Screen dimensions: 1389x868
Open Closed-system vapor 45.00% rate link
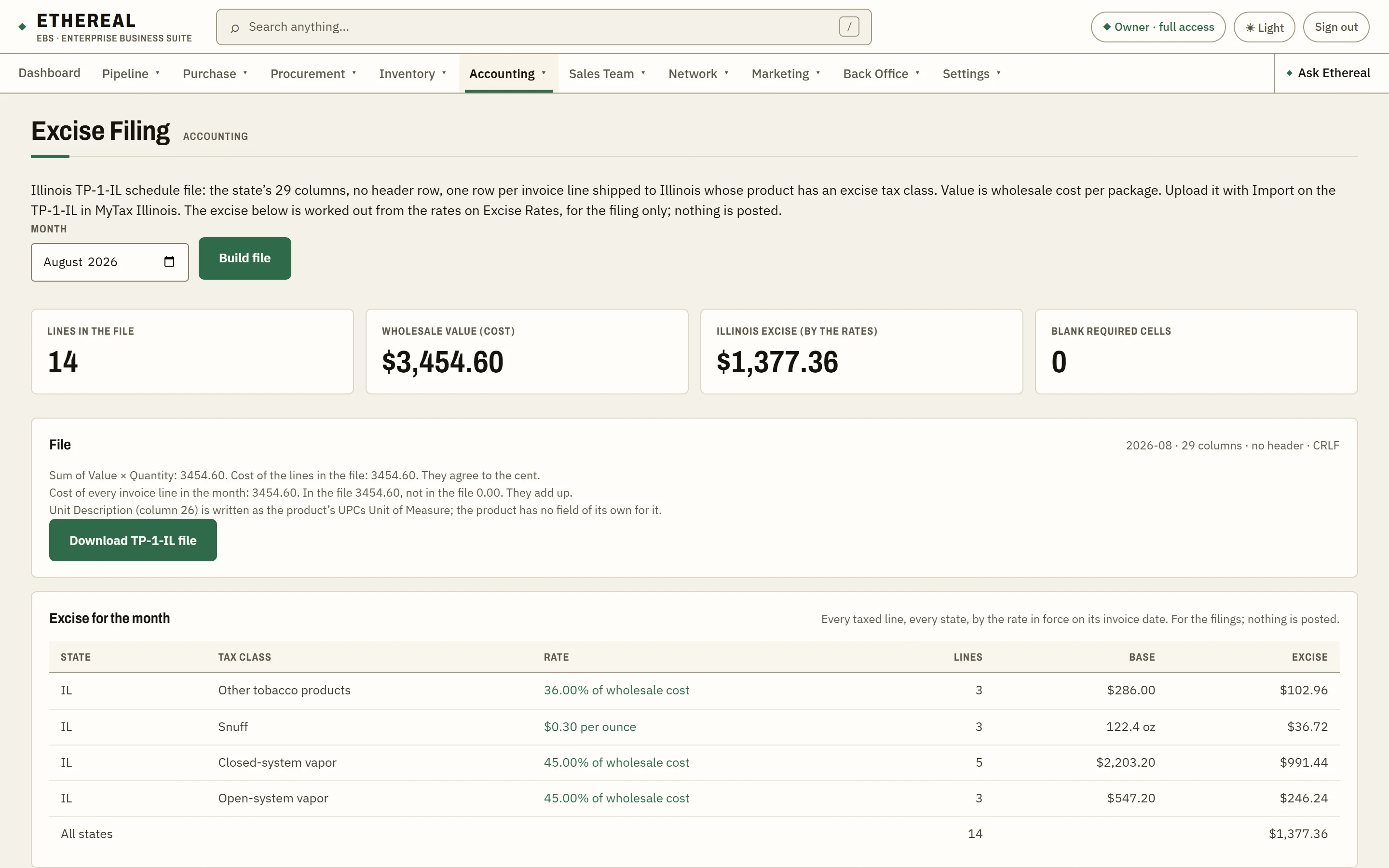point(616,762)
